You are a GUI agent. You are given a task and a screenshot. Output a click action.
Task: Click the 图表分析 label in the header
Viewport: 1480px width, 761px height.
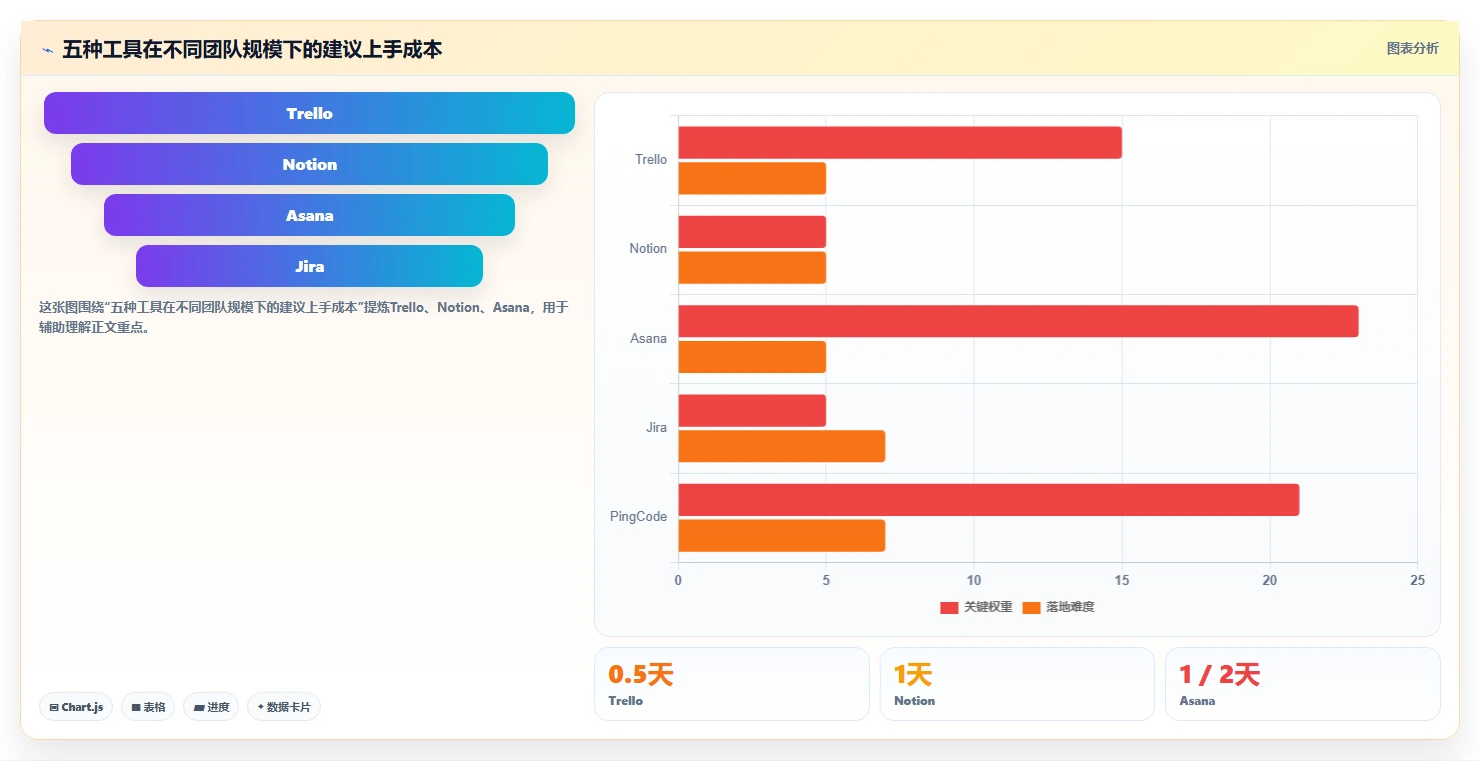[1412, 48]
